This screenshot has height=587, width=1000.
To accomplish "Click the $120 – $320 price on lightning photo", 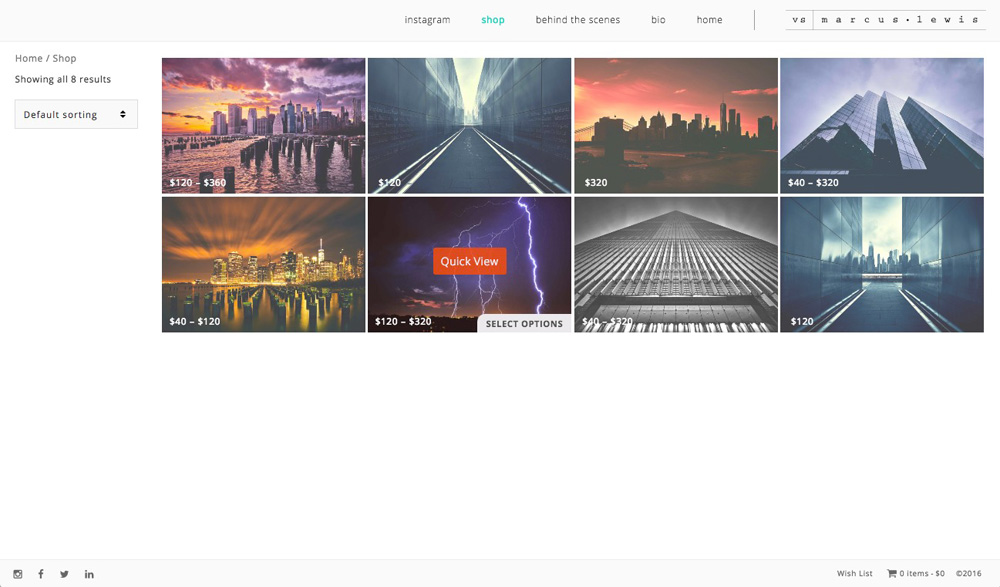I will 403,322.
